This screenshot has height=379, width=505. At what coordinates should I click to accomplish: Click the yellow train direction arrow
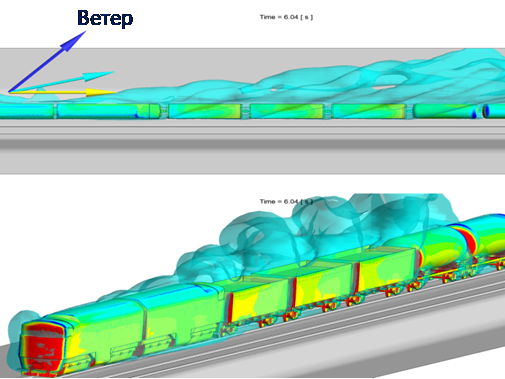pyautogui.click(x=63, y=92)
